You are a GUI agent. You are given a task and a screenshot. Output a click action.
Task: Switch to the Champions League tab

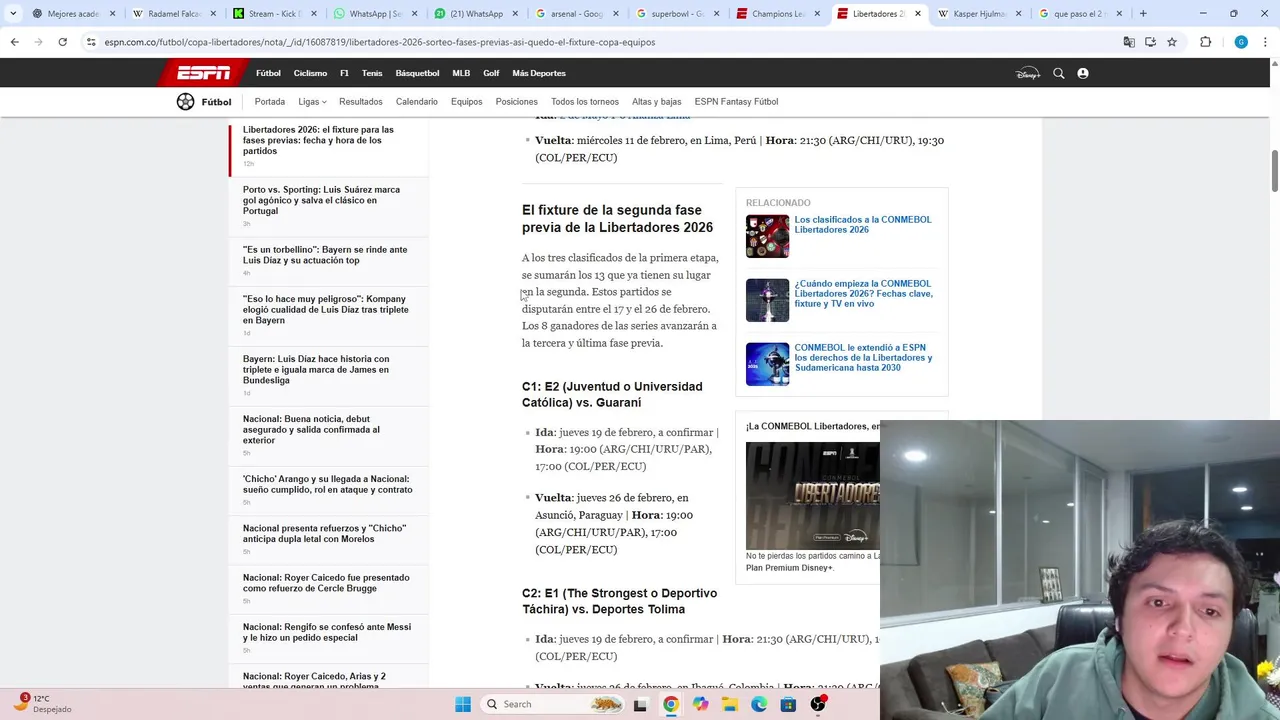pos(778,14)
